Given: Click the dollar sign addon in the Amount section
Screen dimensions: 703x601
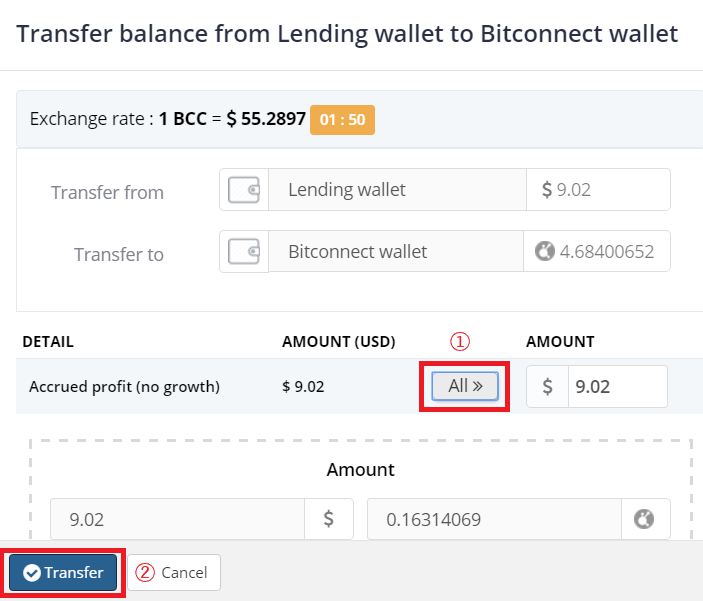Looking at the screenshot, I should (x=328, y=520).
